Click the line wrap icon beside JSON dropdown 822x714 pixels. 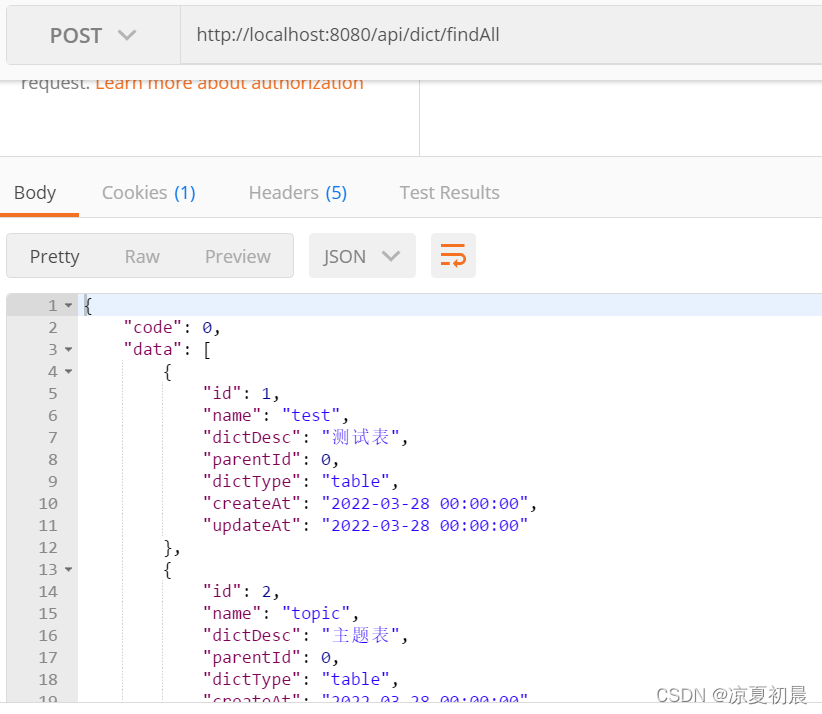[x=453, y=256]
